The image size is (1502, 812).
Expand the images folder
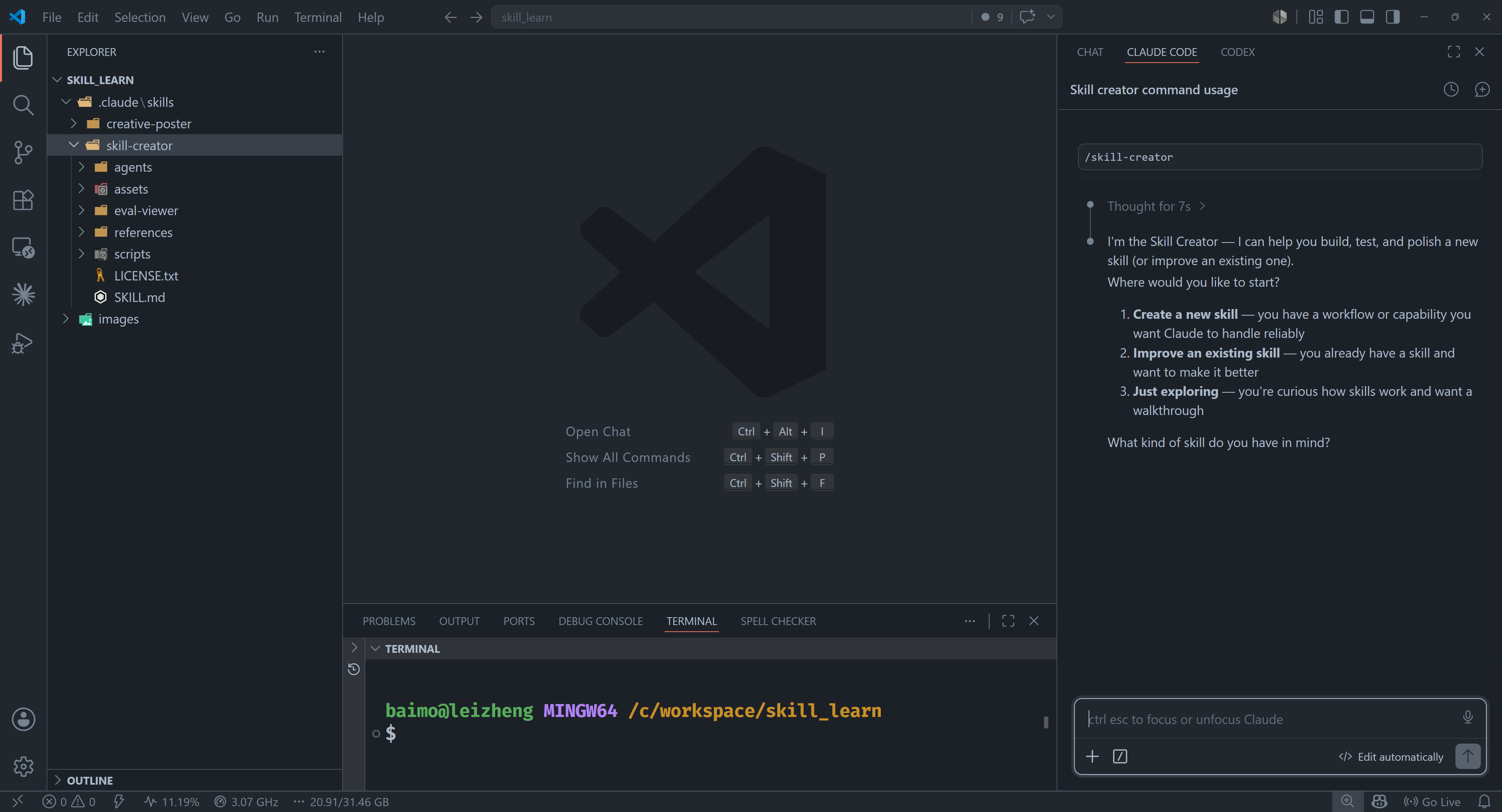[66, 319]
